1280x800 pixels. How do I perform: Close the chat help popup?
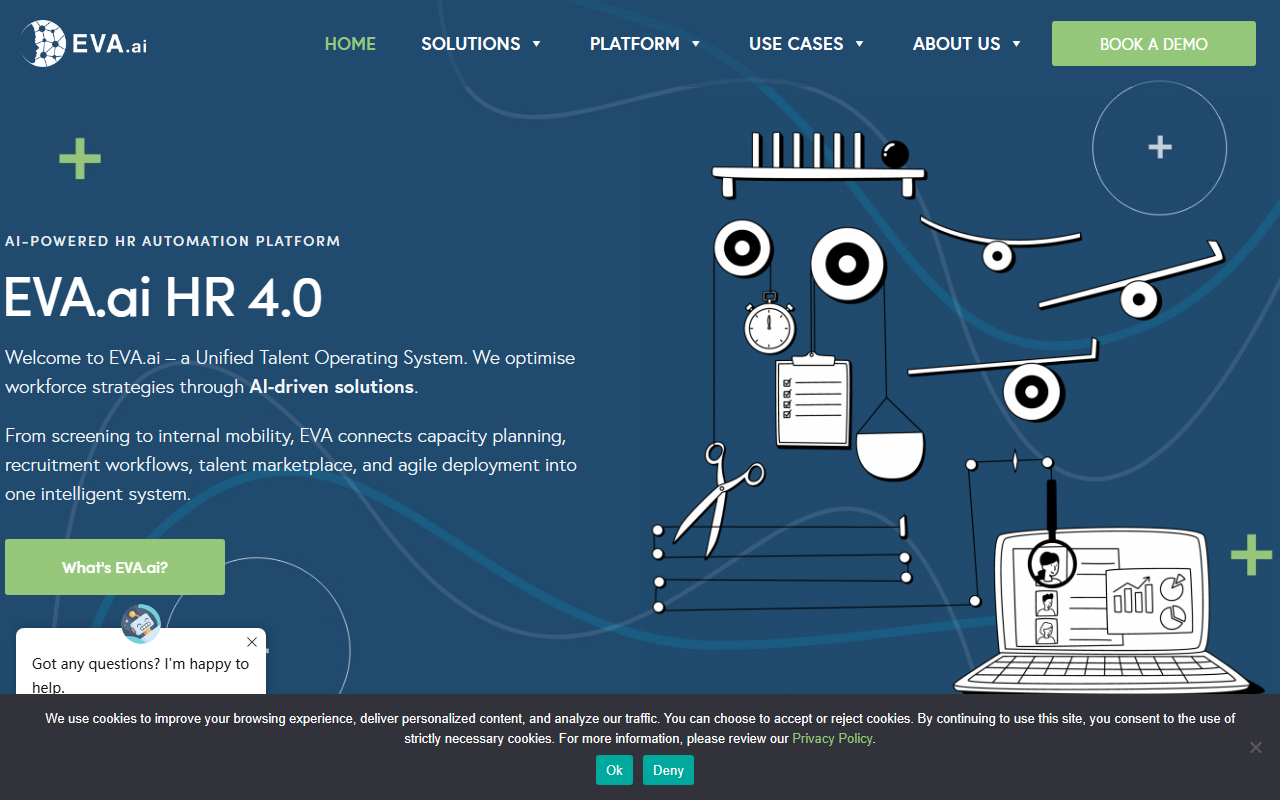[252, 642]
